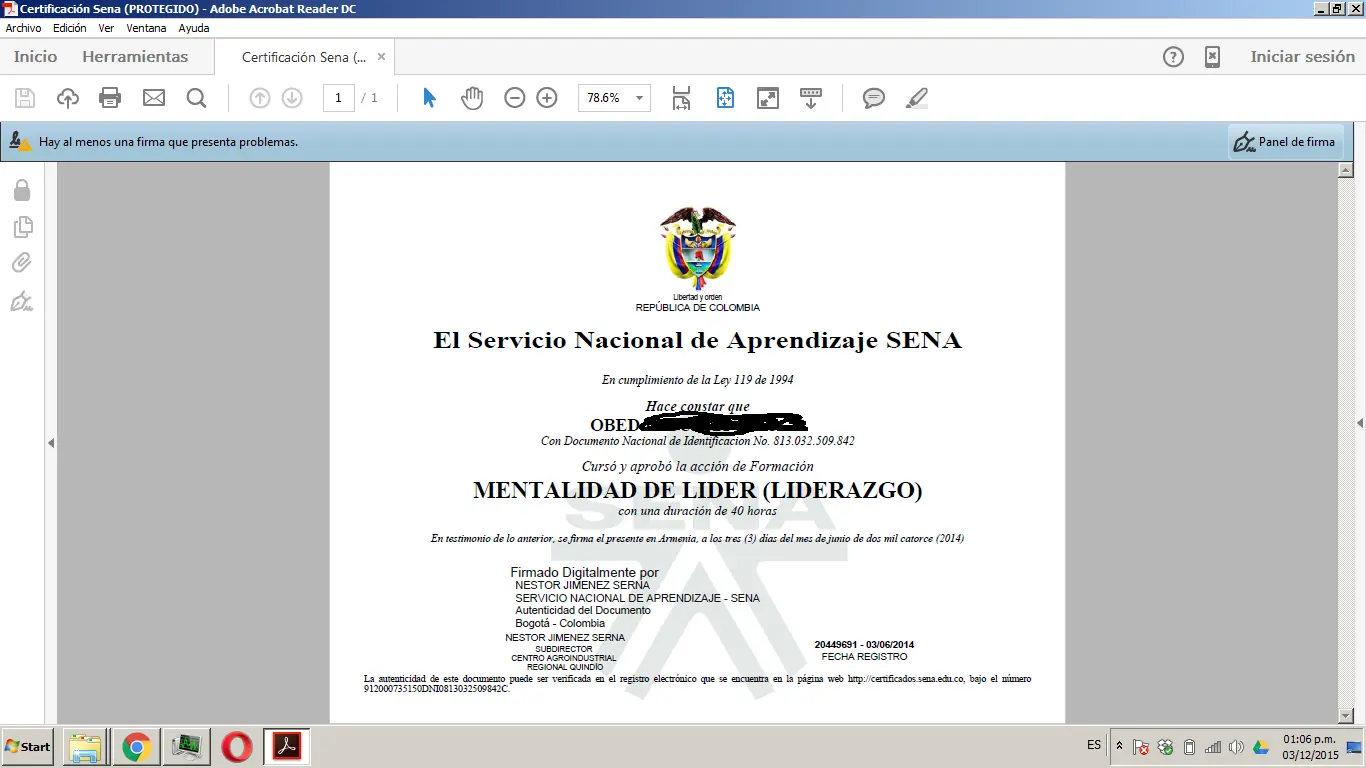1366x768 pixels.
Task: Select the Sign pen tool in toolbar
Action: pos(917,98)
